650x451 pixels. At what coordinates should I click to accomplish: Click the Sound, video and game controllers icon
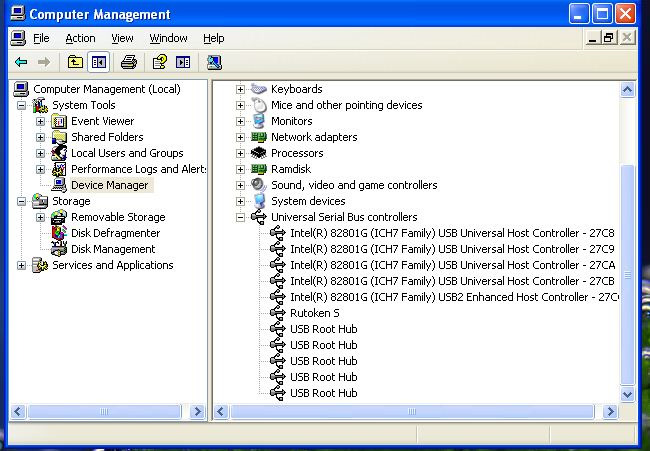[259, 185]
